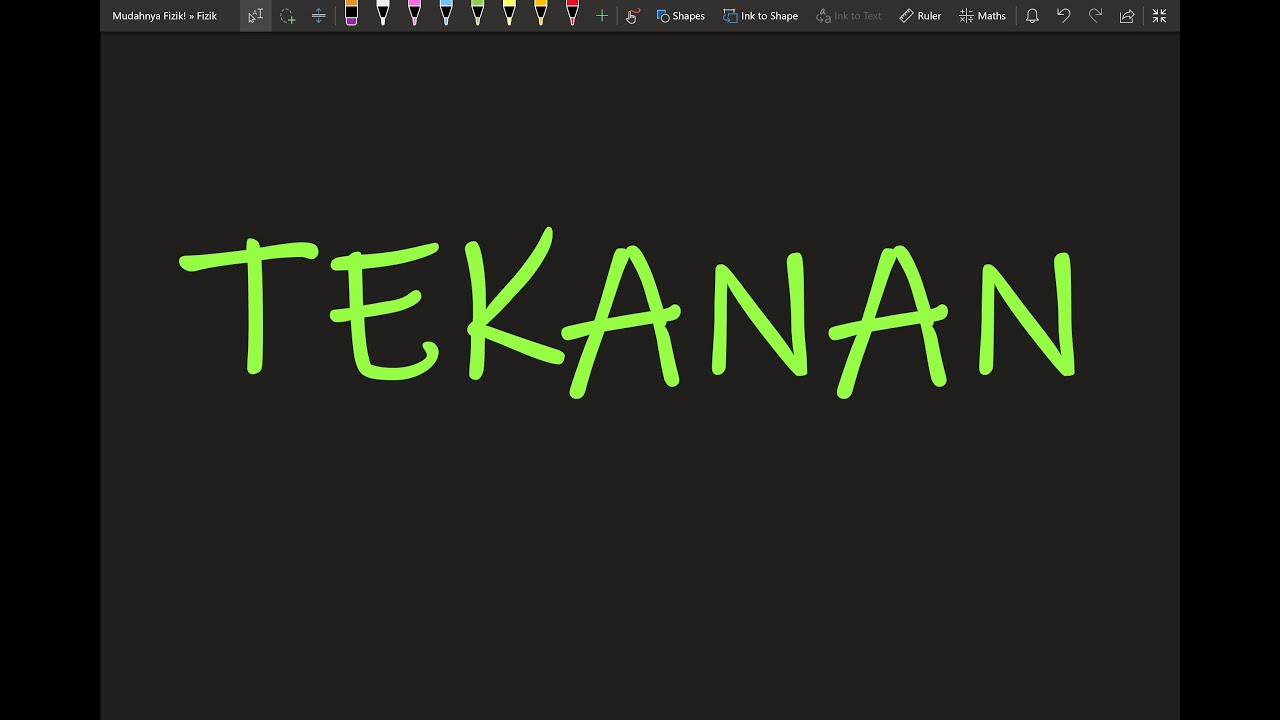Redo the last action
The width and height of the screenshot is (1280, 720).
[1095, 15]
